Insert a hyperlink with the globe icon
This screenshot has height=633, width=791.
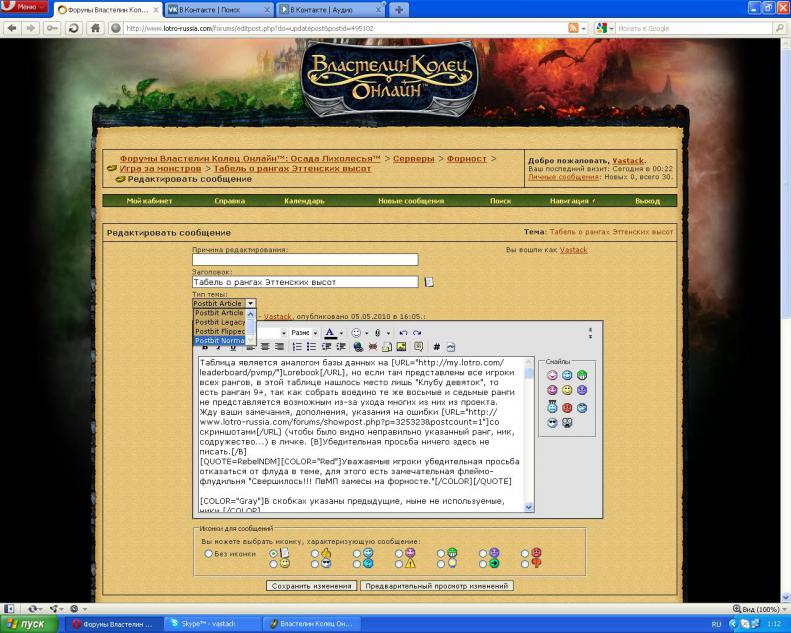pyautogui.click(x=358, y=347)
